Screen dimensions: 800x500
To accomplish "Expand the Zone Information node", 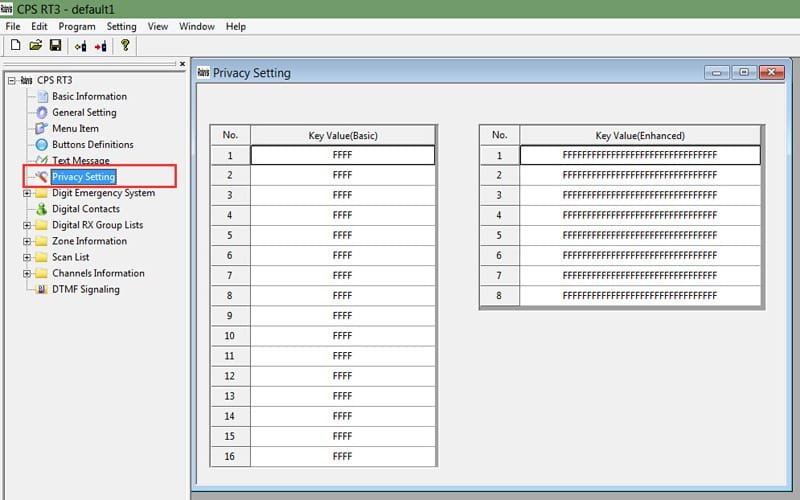I will (27, 241).
